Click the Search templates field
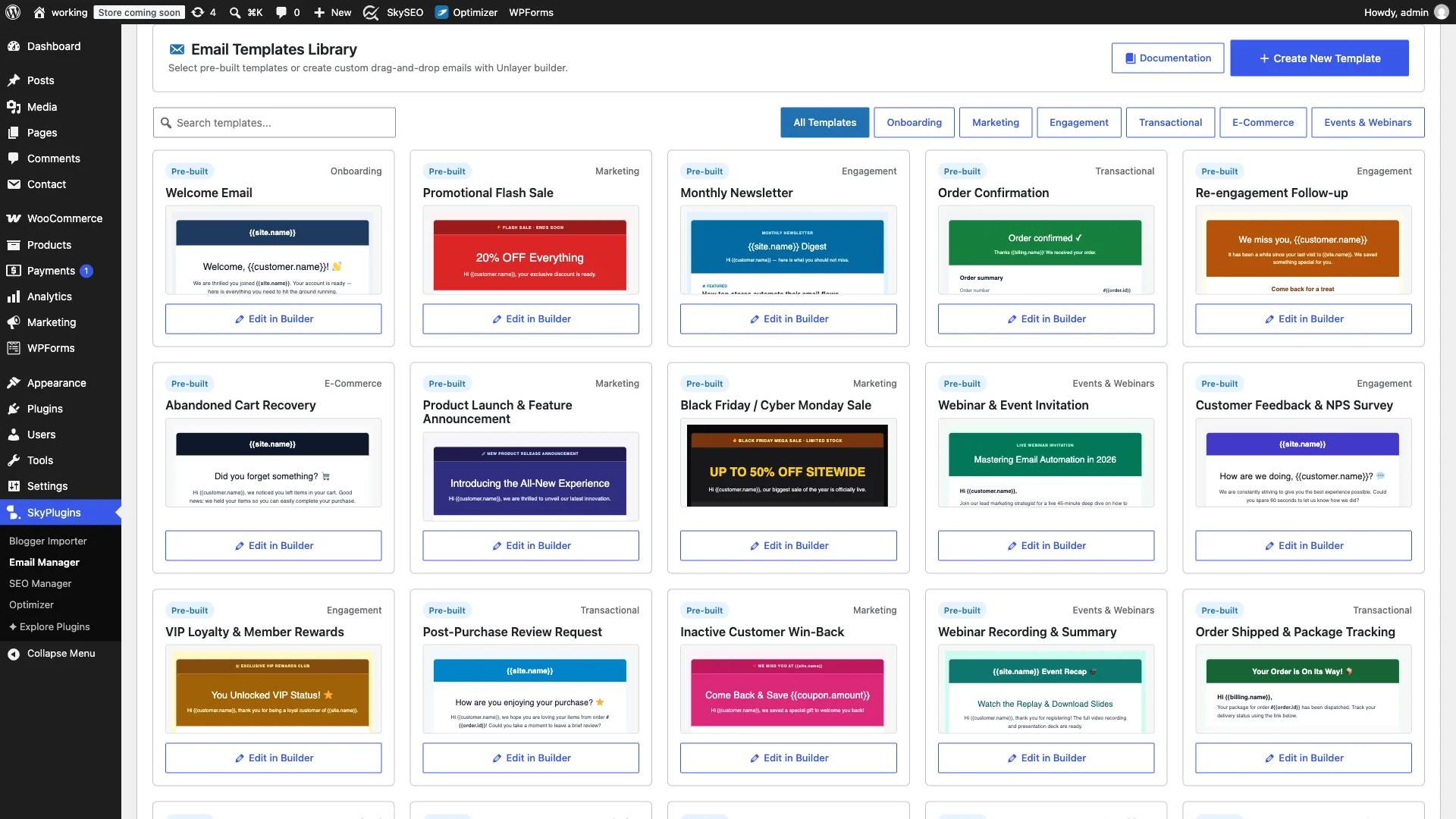Screen dimensions: 1456x819 tap(274, 122)
